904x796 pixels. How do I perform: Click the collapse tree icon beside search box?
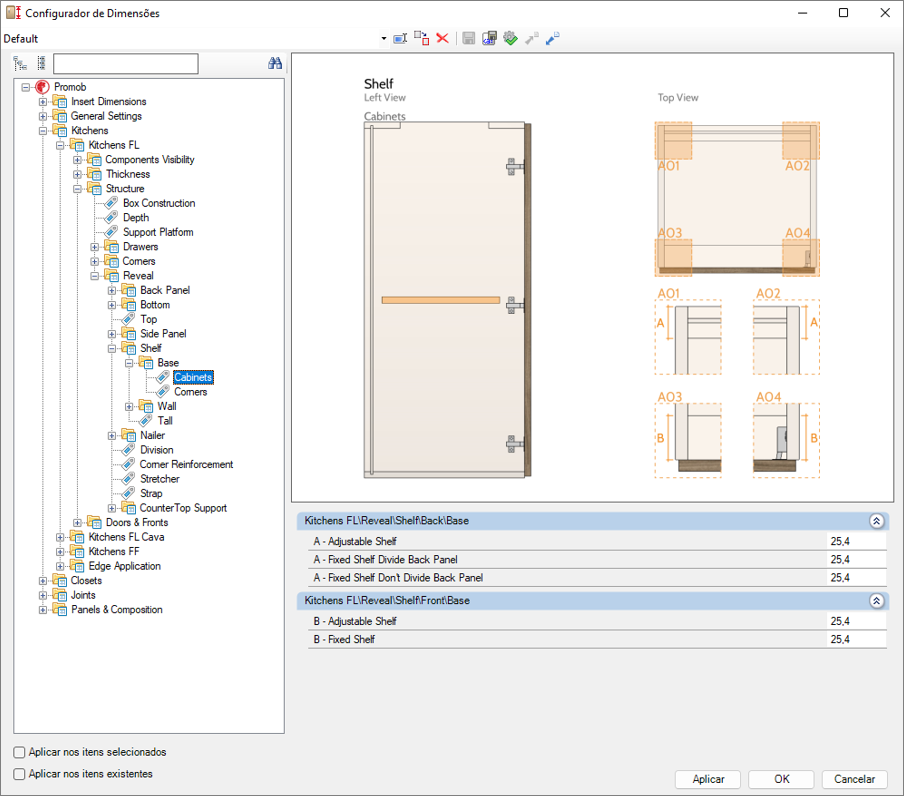click(x=41, y=63)
